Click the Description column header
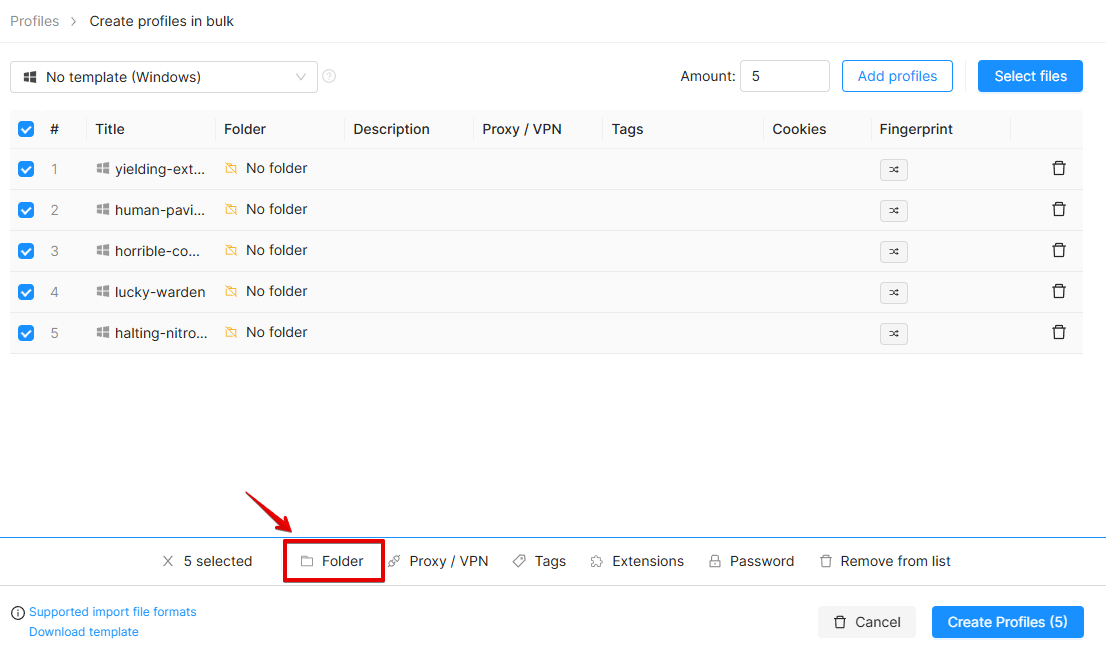Screen dimensions: 1106x656 click(391, 129)
